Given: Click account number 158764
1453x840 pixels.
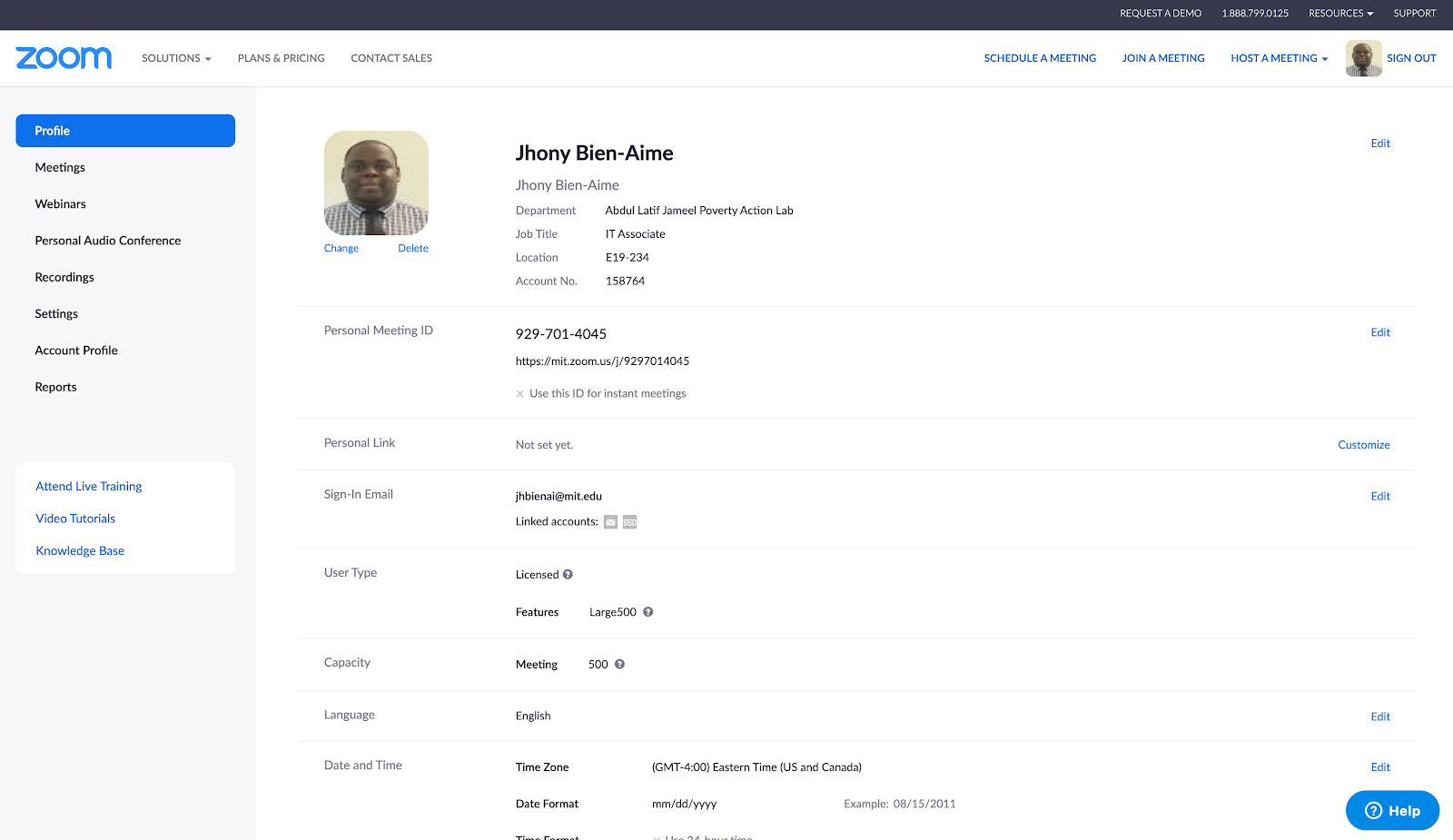Looking at the screenshot, I should tap(625, 282).
